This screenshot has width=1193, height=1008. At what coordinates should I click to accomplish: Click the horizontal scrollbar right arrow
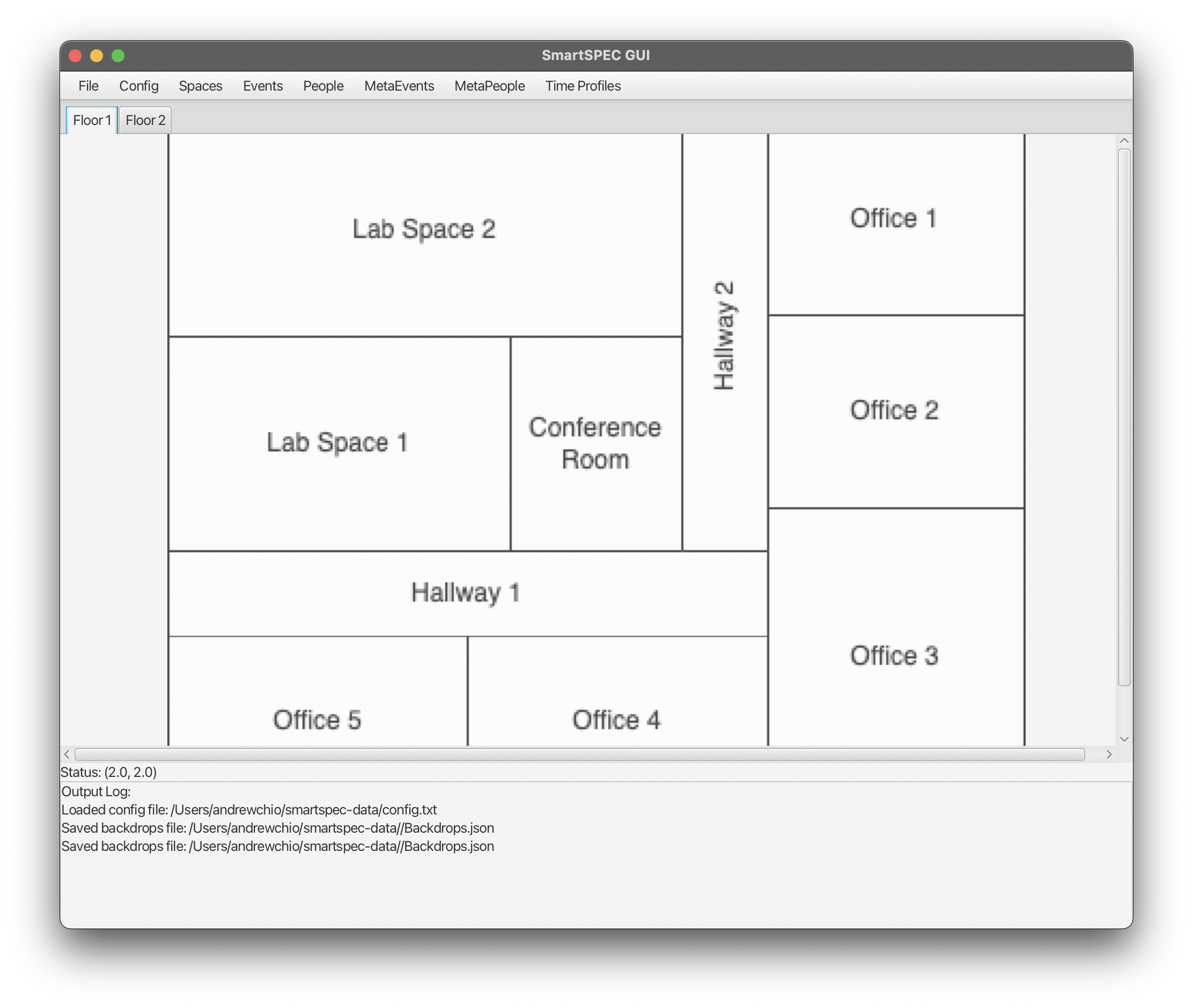tap(1108, 754)
